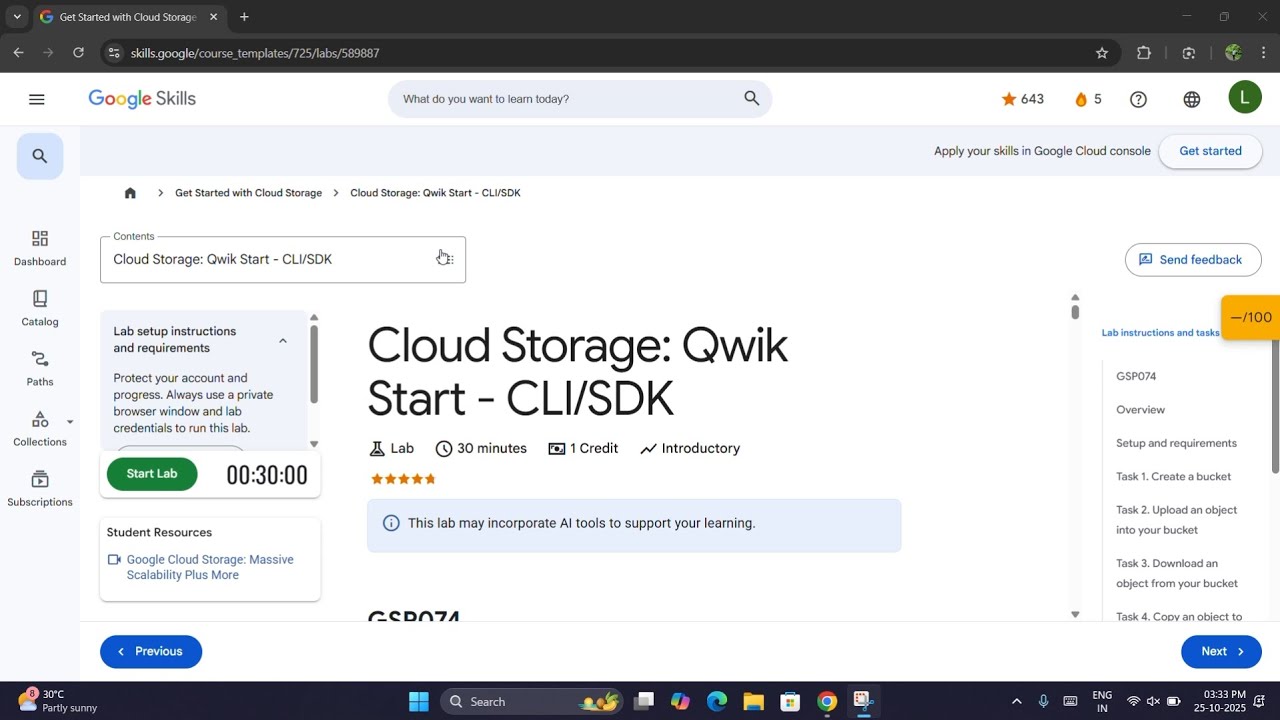Viewport: 1280px width, 720px height.
Task: Go to home via breadcrumb icon
Action: tap(130, 193)
